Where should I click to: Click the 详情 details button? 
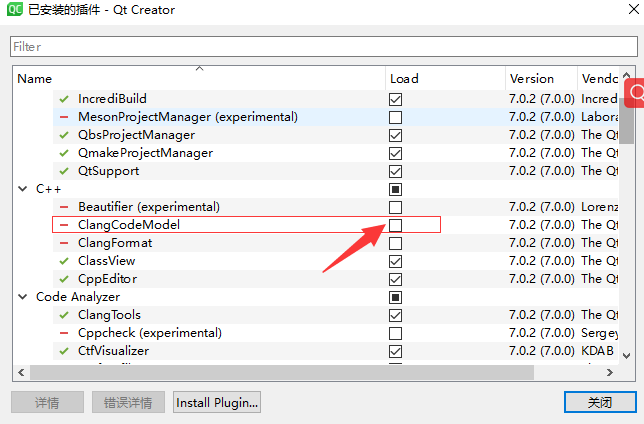pyautogui.click(x=47, y=402)
